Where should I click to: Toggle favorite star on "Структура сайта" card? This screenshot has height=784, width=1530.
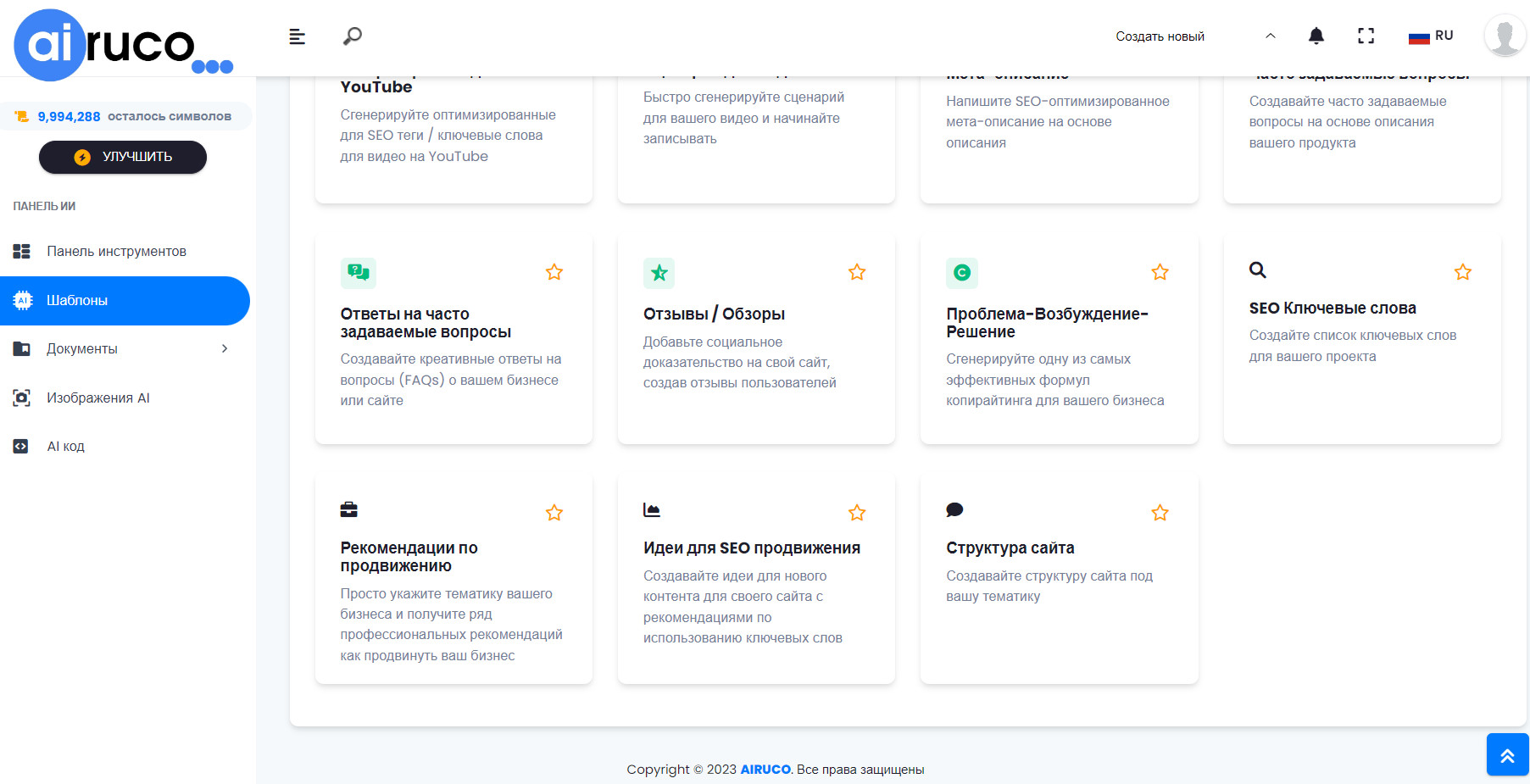[1160, 513]
